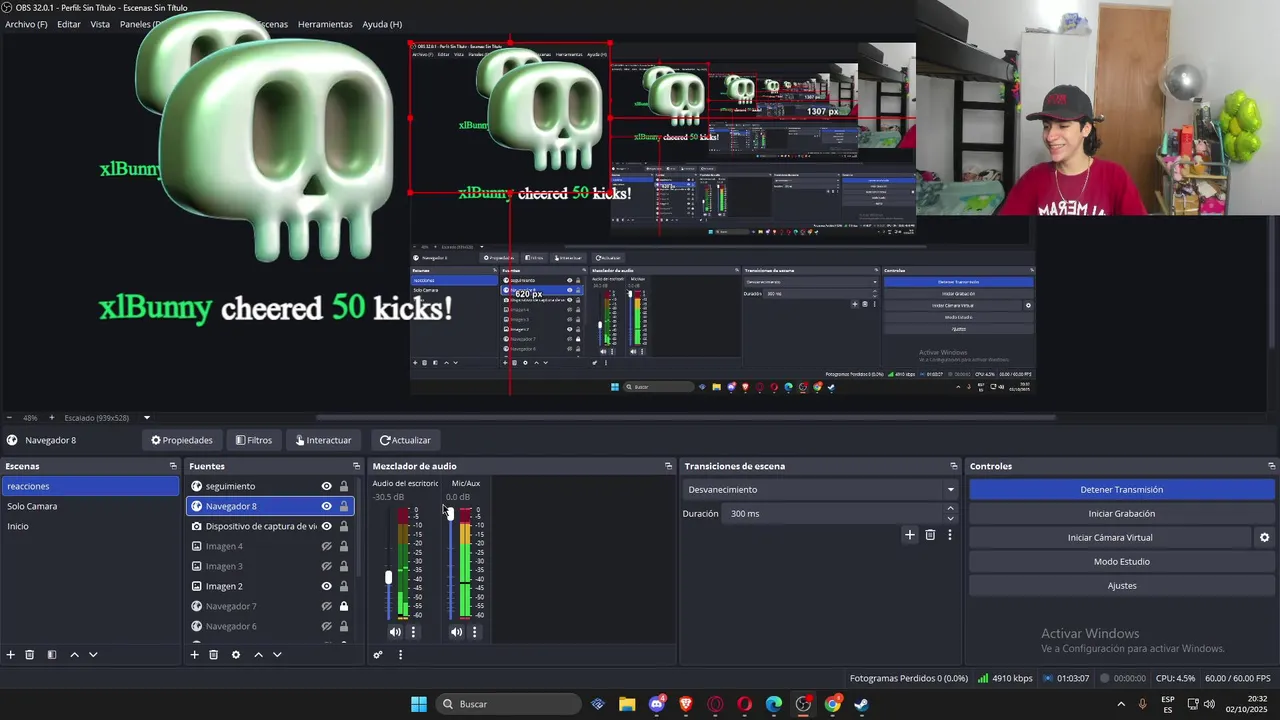1280x720 pixels.
Task: Open the Steam icon in the taskbar
Action: [862, 704]
